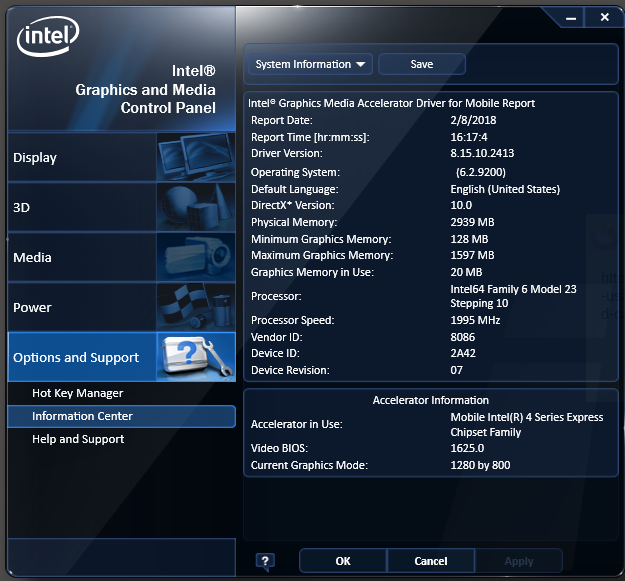This screenshot has height=581, width=625.
Task: Select Information Center
Action: click(122, 416)
